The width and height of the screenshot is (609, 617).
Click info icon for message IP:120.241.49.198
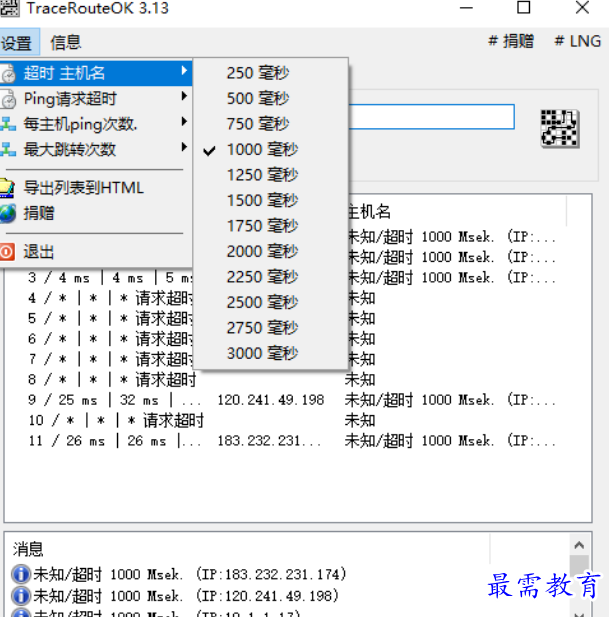21,596
